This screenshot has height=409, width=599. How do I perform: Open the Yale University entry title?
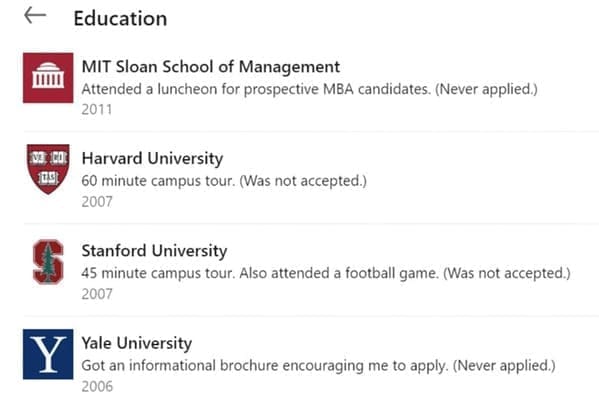tap(137, 343)
